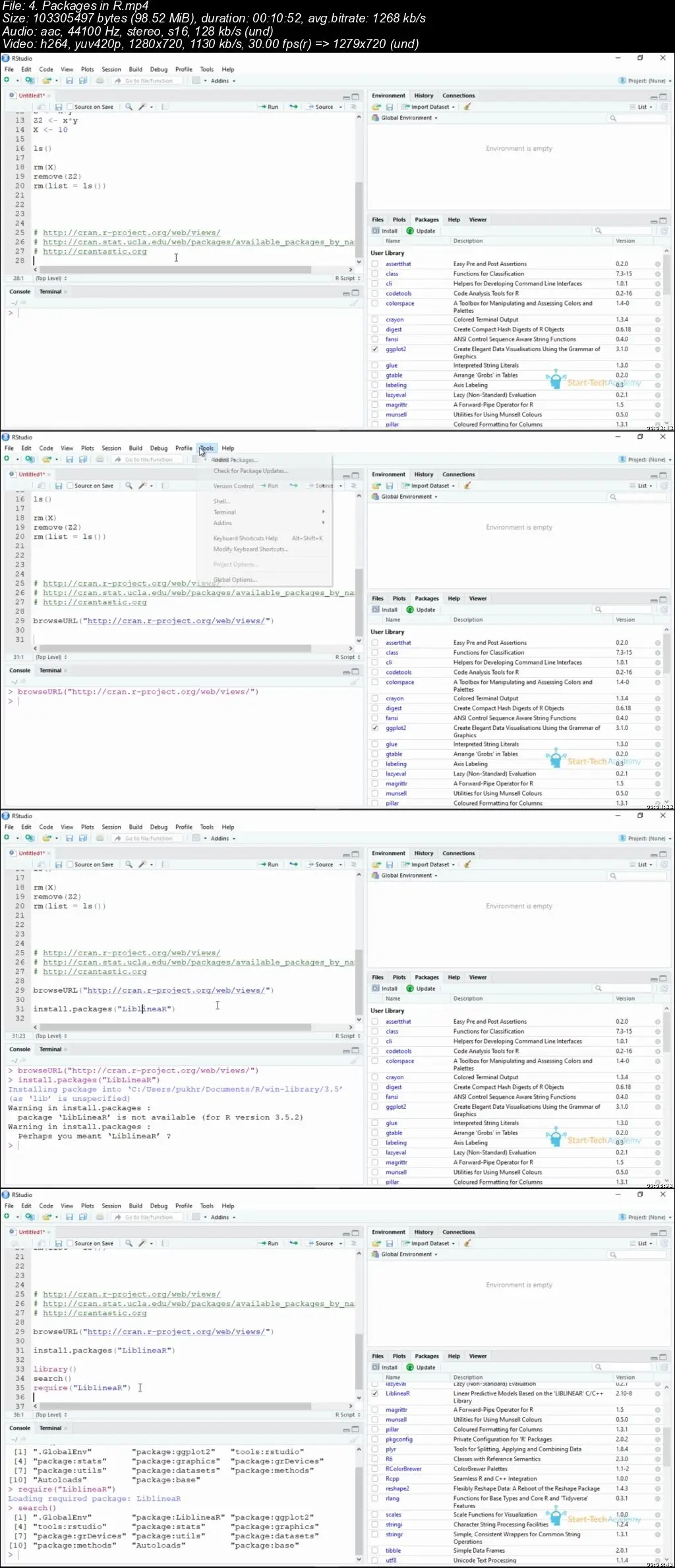Open the reshape2 package name link
The image size is (675, 1568).
coord(397,1488)
